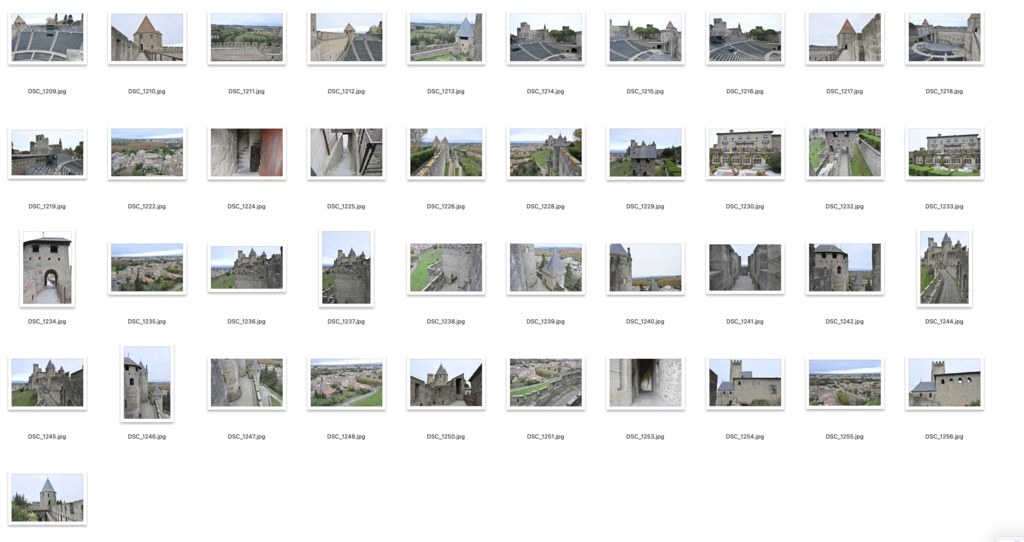Choose the DSC_1256.jpg thumbnail
The height and width of the screenshot is (542, 1024).
944,383
